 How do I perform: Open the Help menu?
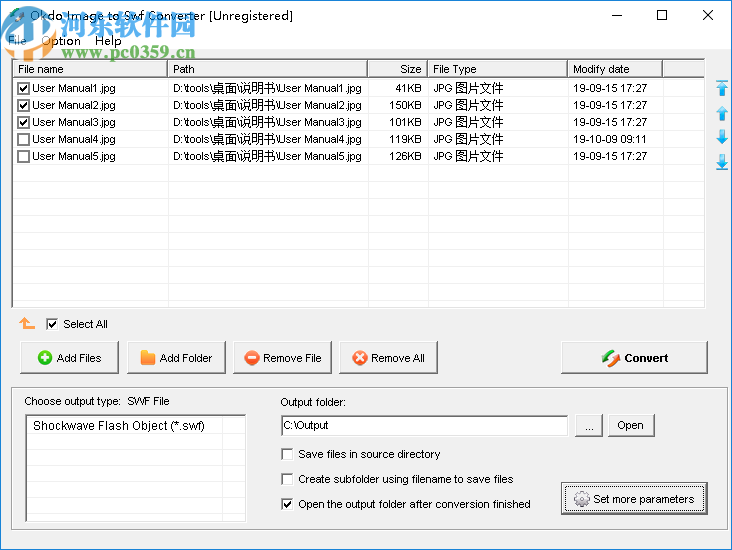108,41
